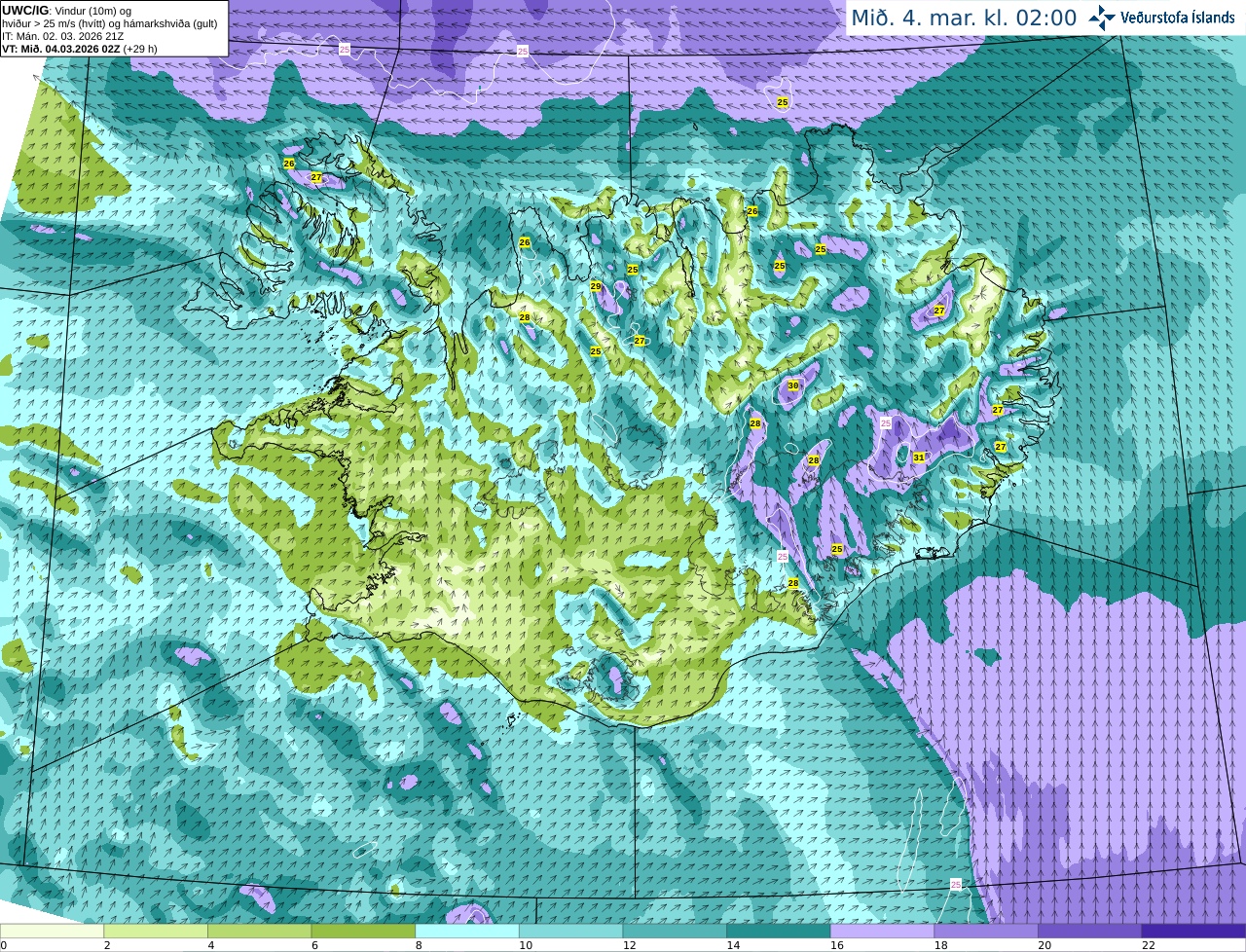Select the 0–2 m/s palest yellow legend swatch
1246x952 pixels.
tap(52, 931)
